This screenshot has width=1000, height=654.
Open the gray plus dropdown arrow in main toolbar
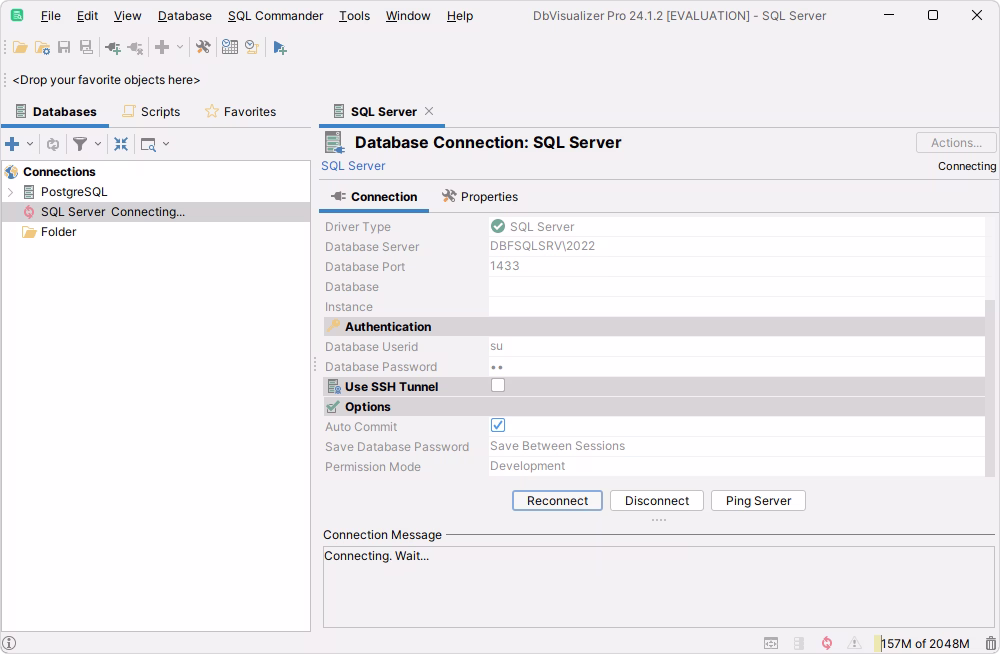point(180,47)
